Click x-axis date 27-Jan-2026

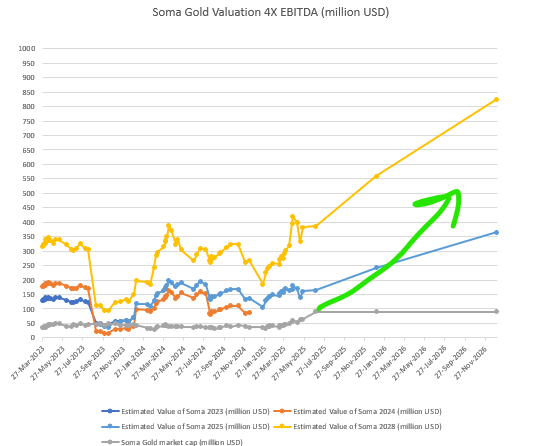(x=371, y=362)
